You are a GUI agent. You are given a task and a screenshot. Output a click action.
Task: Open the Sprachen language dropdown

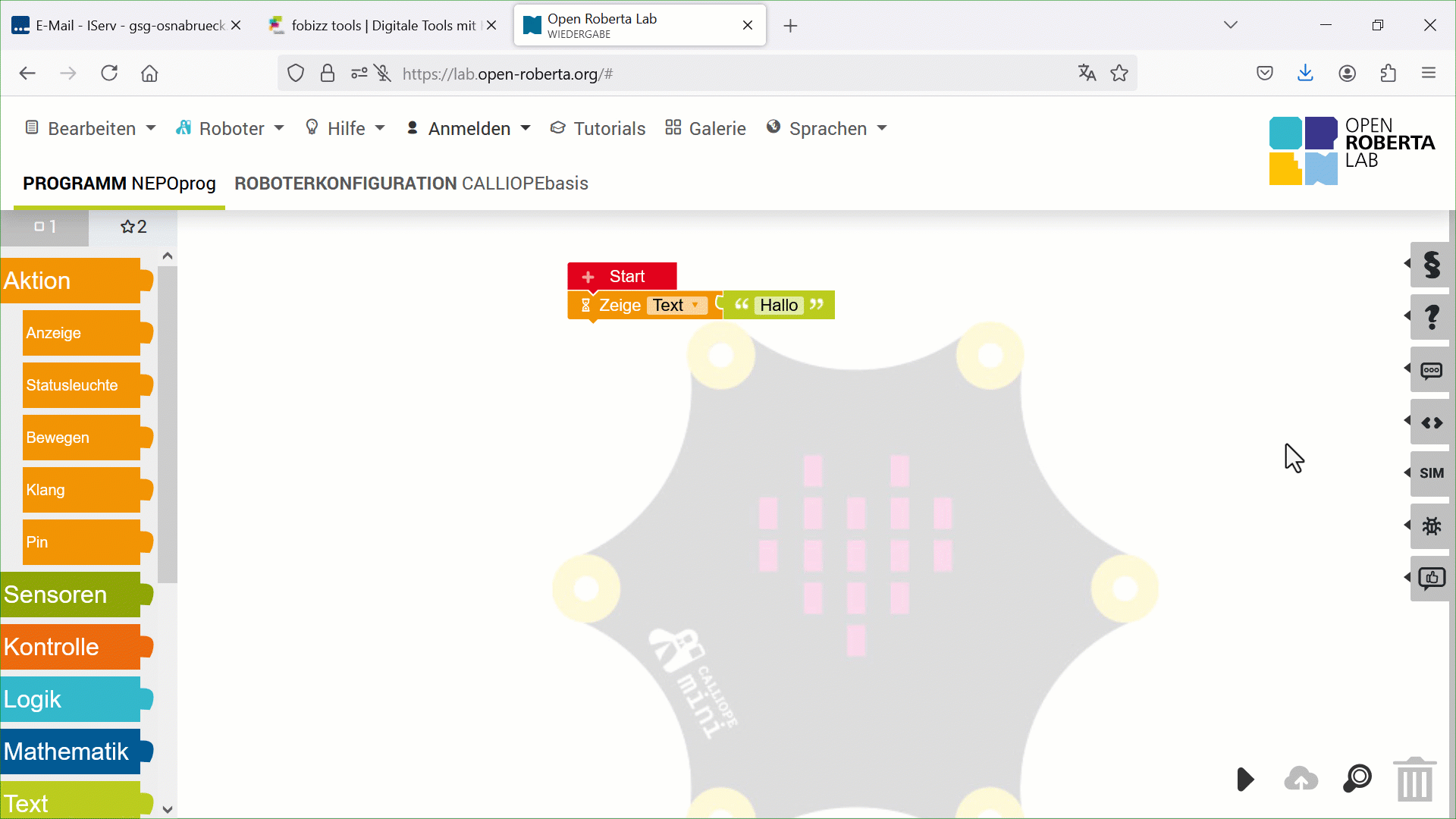click(x=827, y=128)
